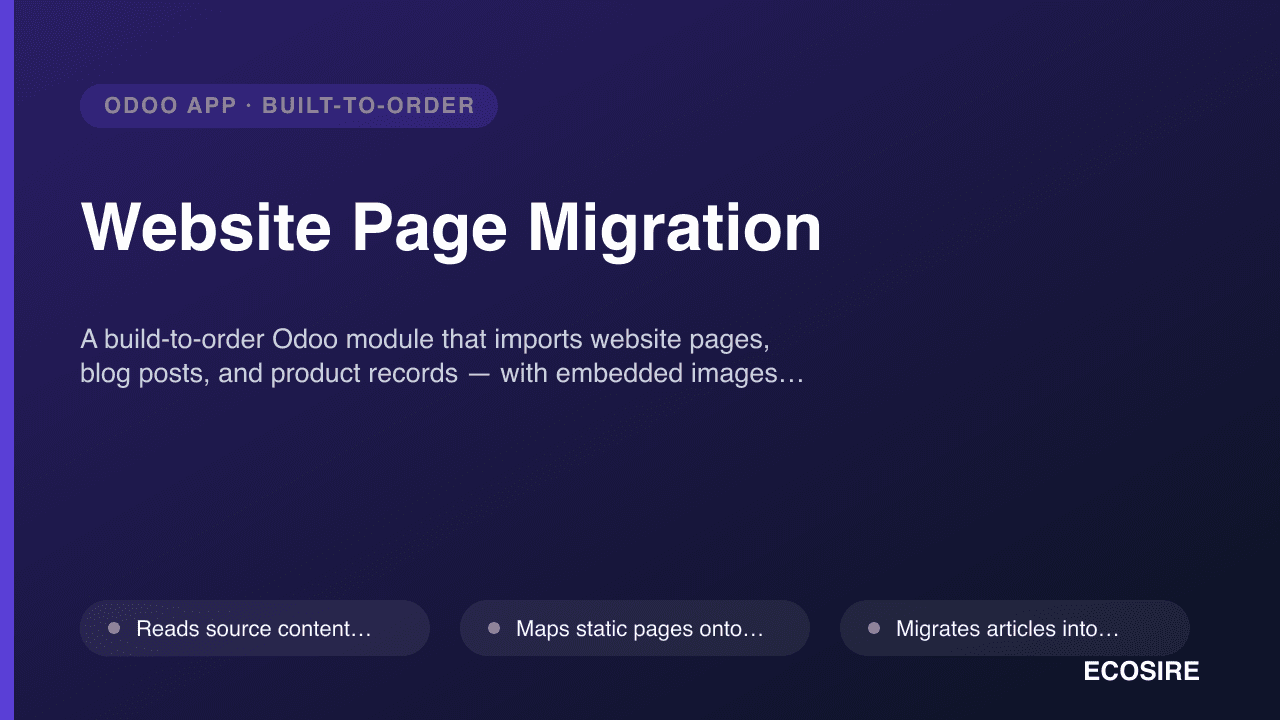Click the bullet dot beside "Reads source content…"
1280x720 pixels.
[x=114, y=628]
